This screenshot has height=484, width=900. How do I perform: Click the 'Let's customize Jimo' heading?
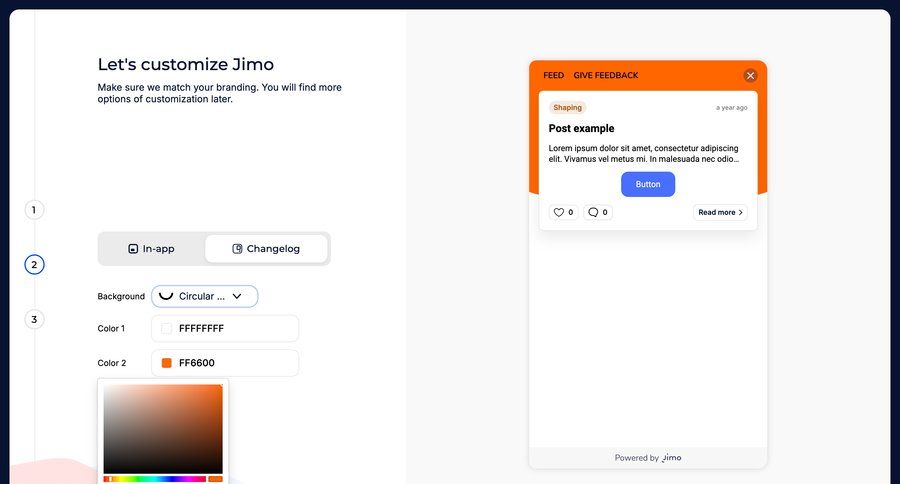(185, 64)
